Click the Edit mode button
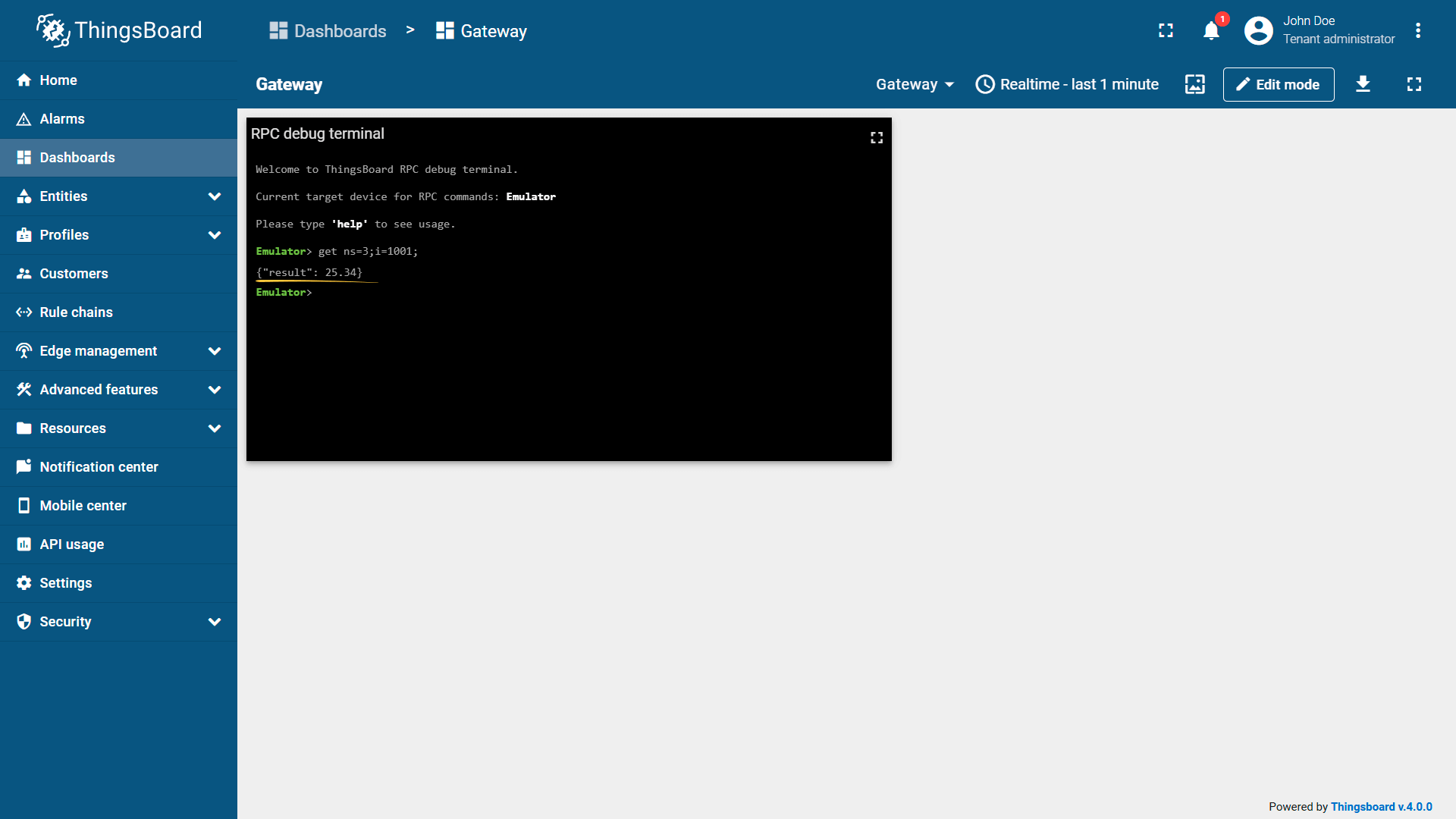The width and height of the screenshot is (1456, 819). [1278, 84]
